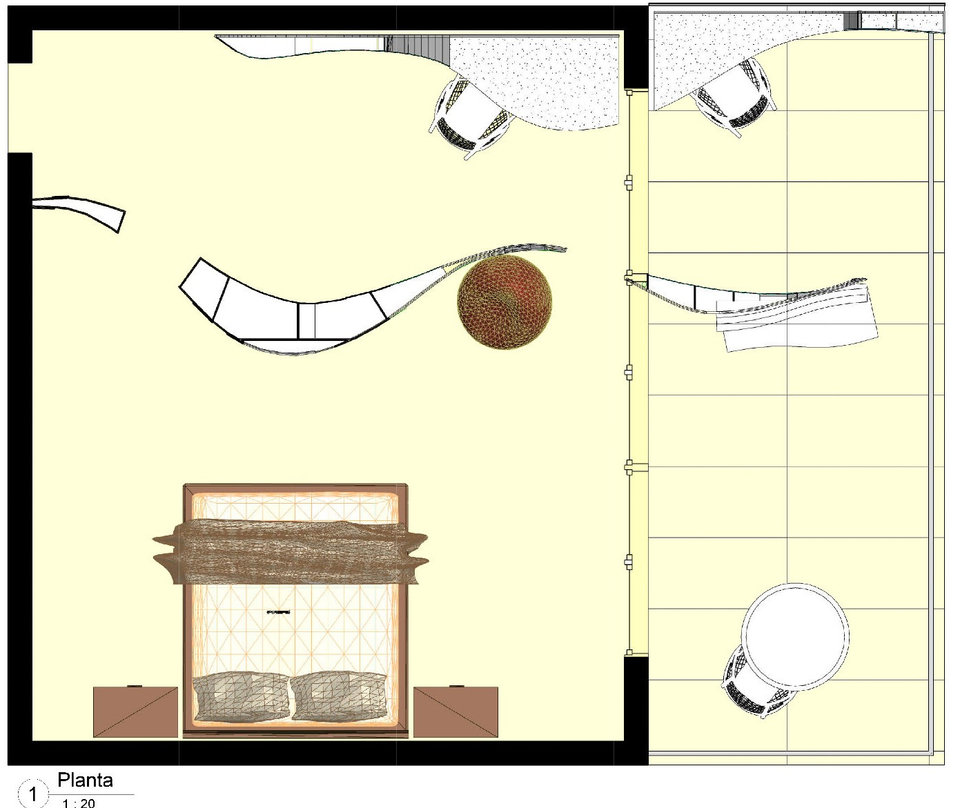Select the chair at the bedroom speckled countertop
Screen dimensions: 960x808
pos(470,118)
